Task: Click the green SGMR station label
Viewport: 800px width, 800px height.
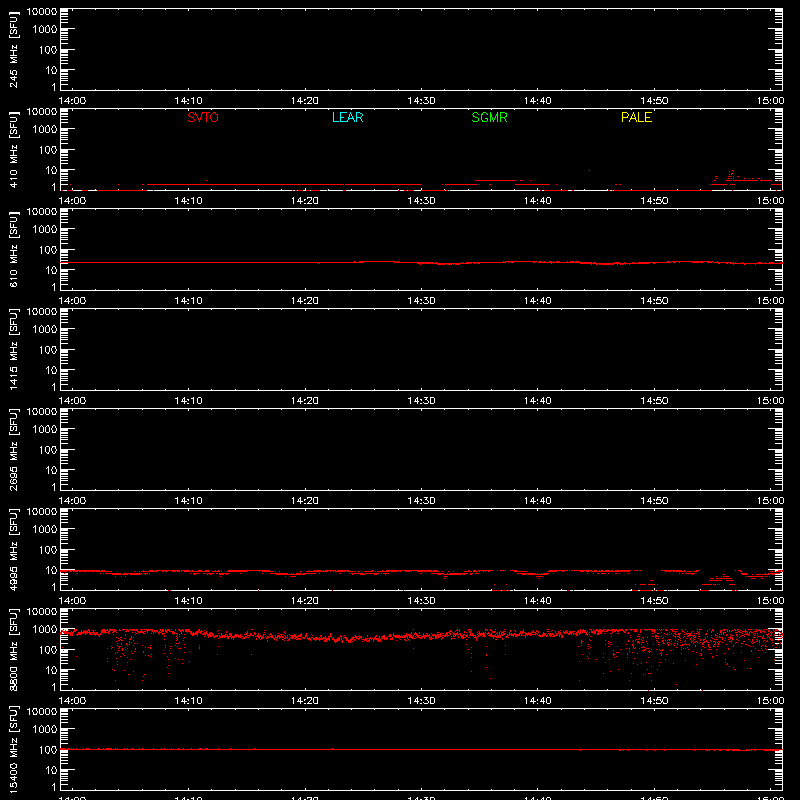Action: tap(489, 117)
